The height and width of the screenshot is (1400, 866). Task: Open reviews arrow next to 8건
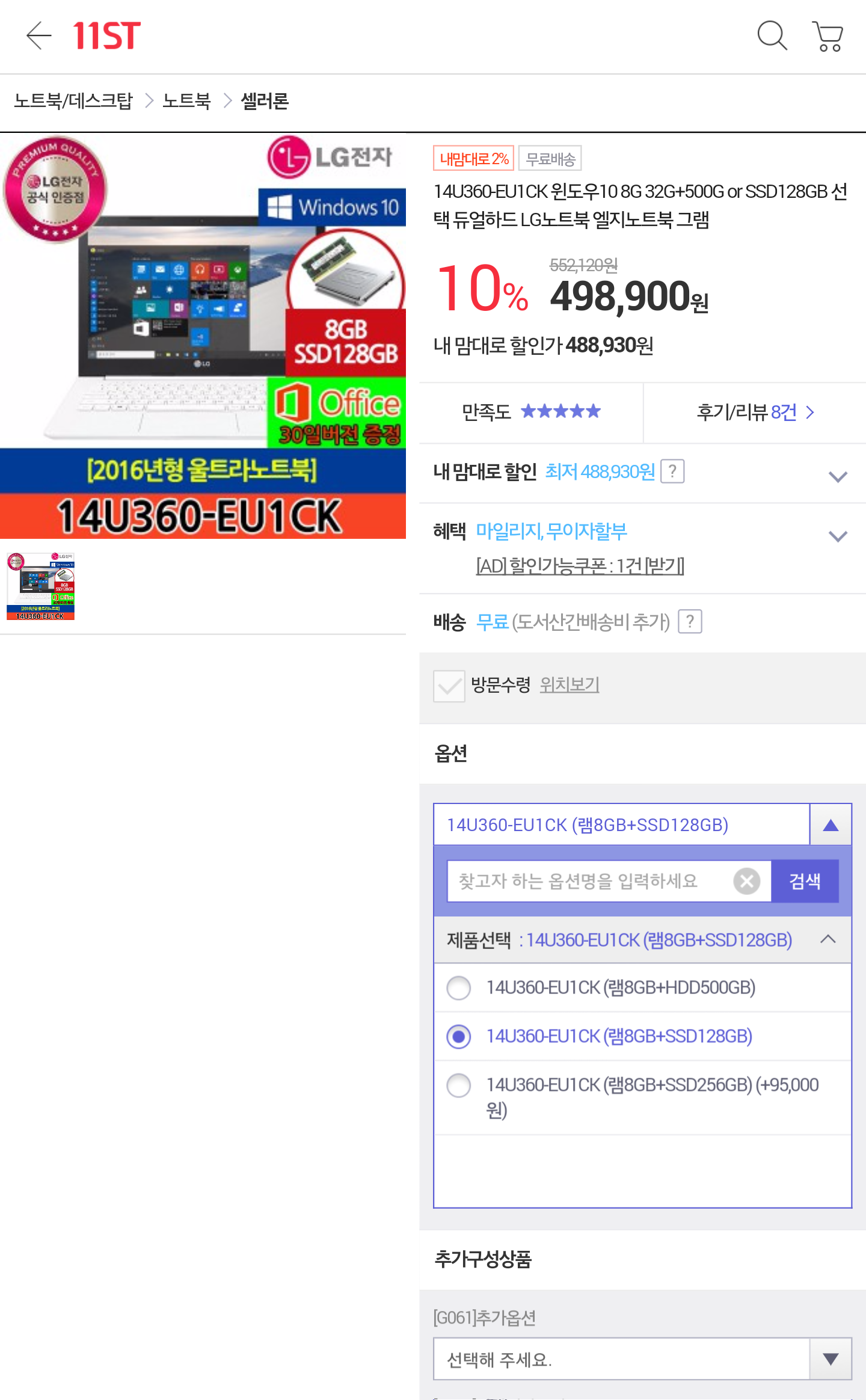810,413
